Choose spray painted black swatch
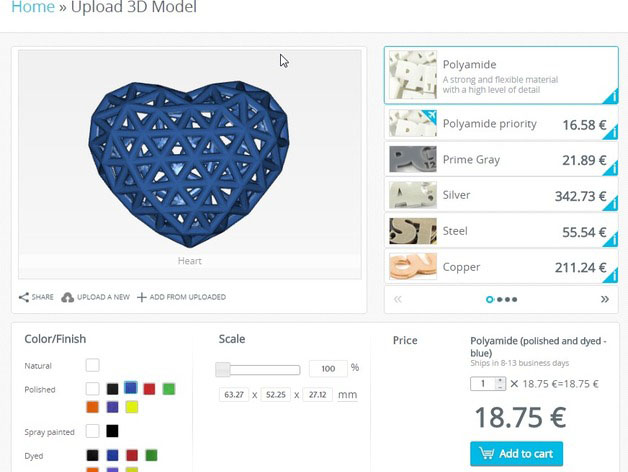 113,431
